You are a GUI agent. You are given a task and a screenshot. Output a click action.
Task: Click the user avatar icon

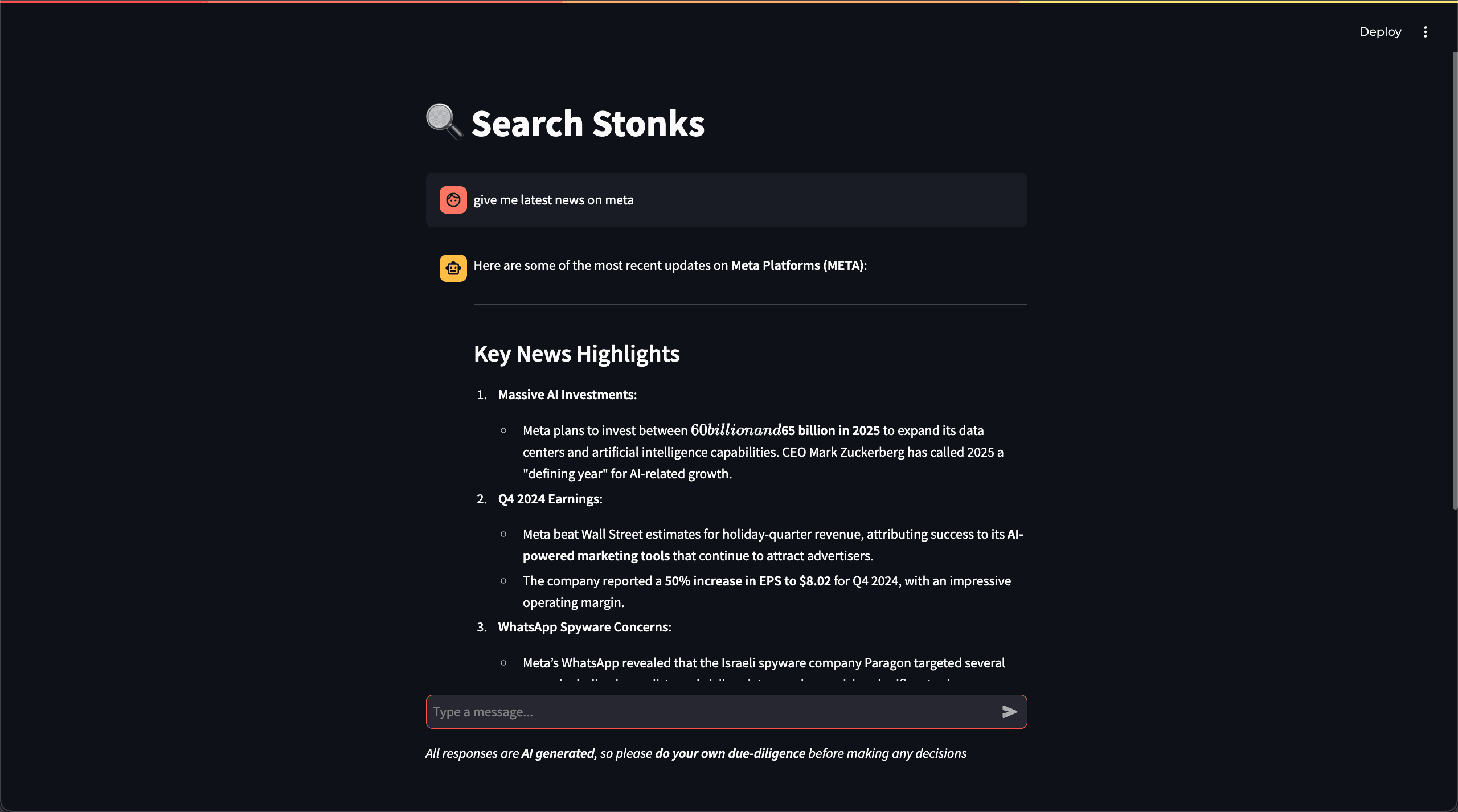coord(453,200)
